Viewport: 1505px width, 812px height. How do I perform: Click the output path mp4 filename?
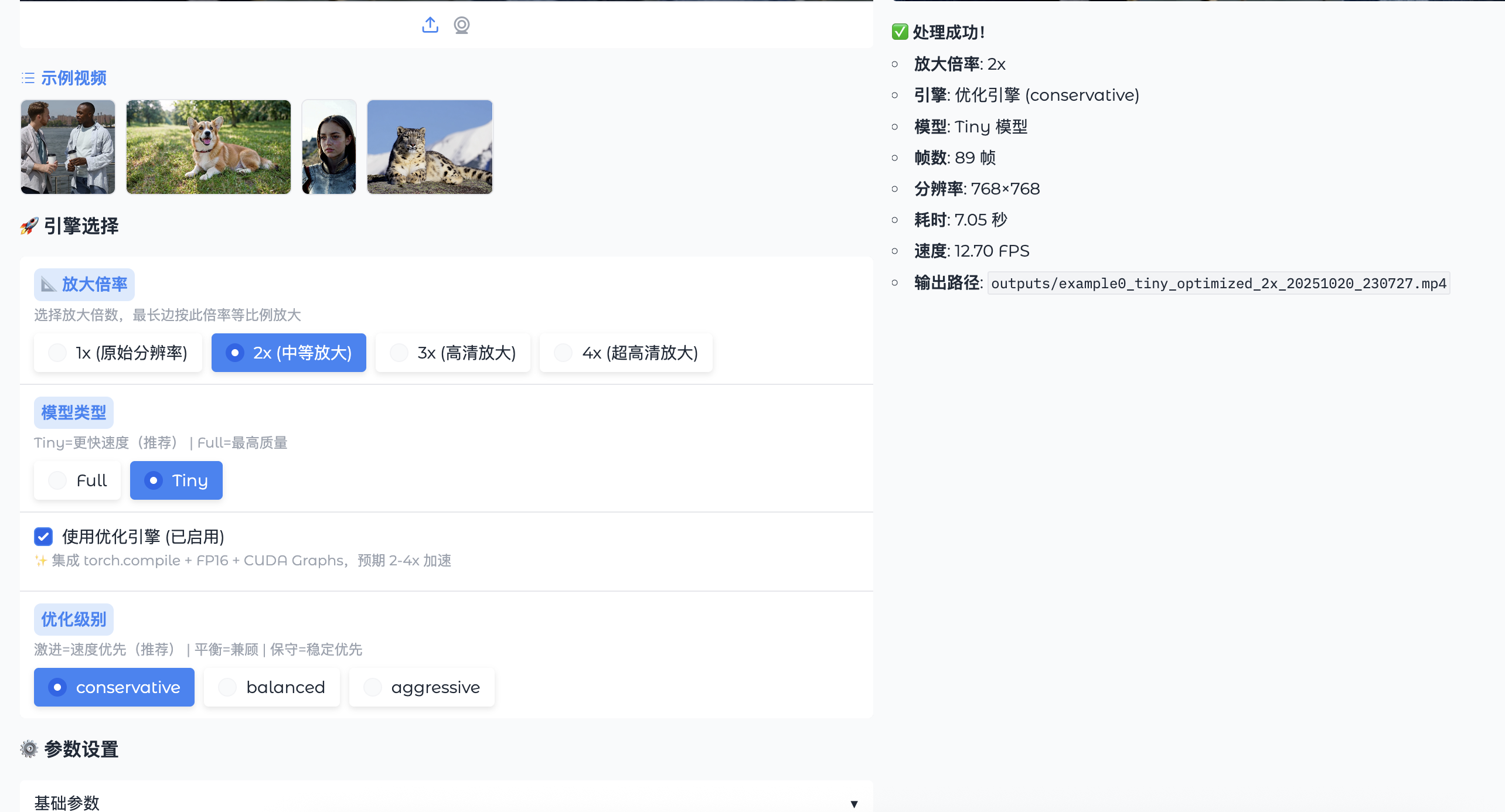1218,284
